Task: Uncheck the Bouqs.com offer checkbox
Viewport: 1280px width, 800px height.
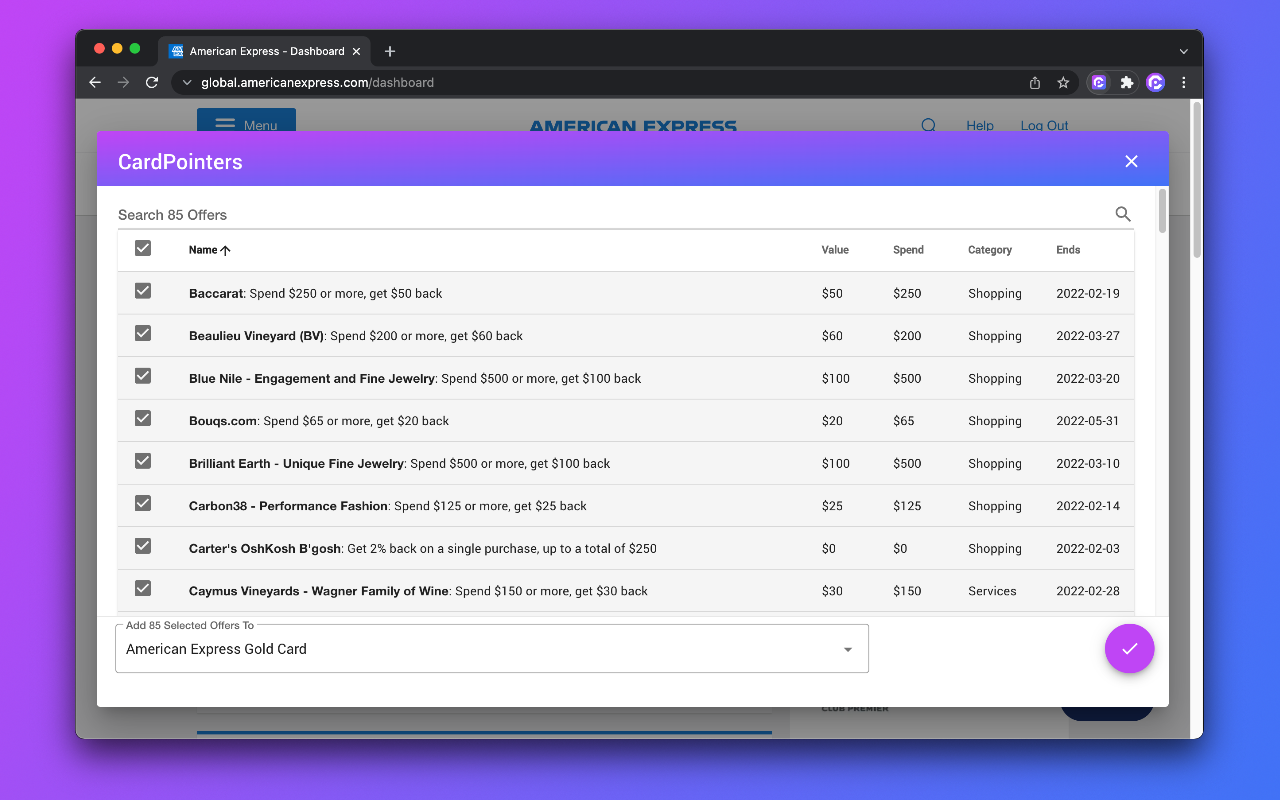Action: [x=143, y=418]
